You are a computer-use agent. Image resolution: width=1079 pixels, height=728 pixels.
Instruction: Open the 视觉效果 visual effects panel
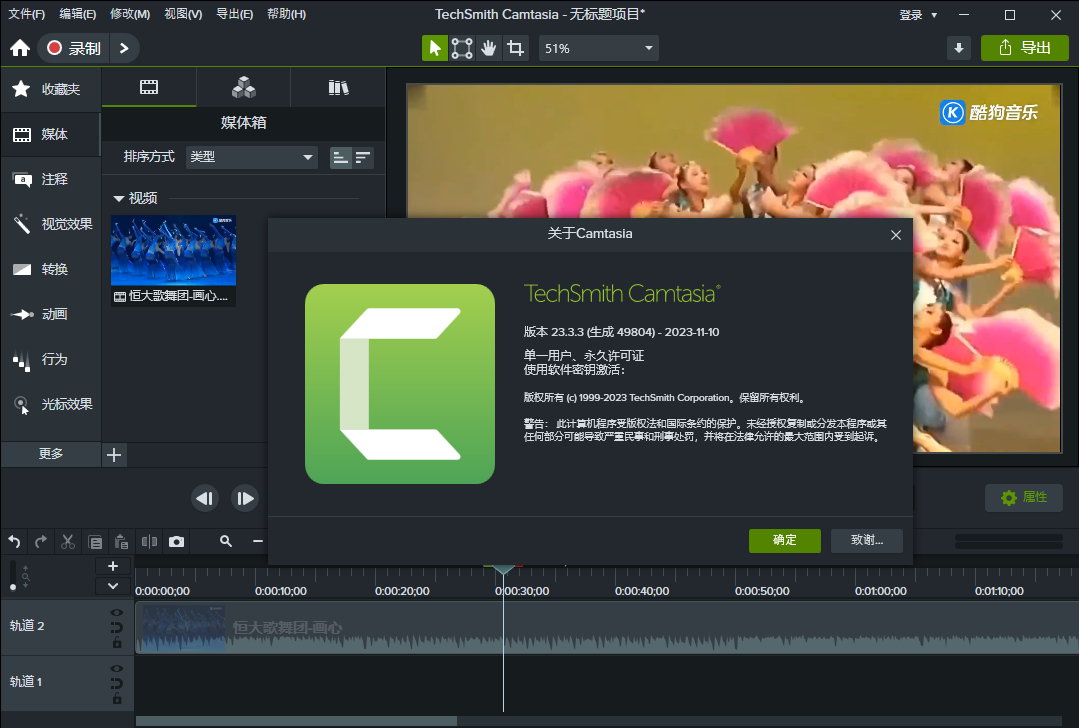pos(50,224)
